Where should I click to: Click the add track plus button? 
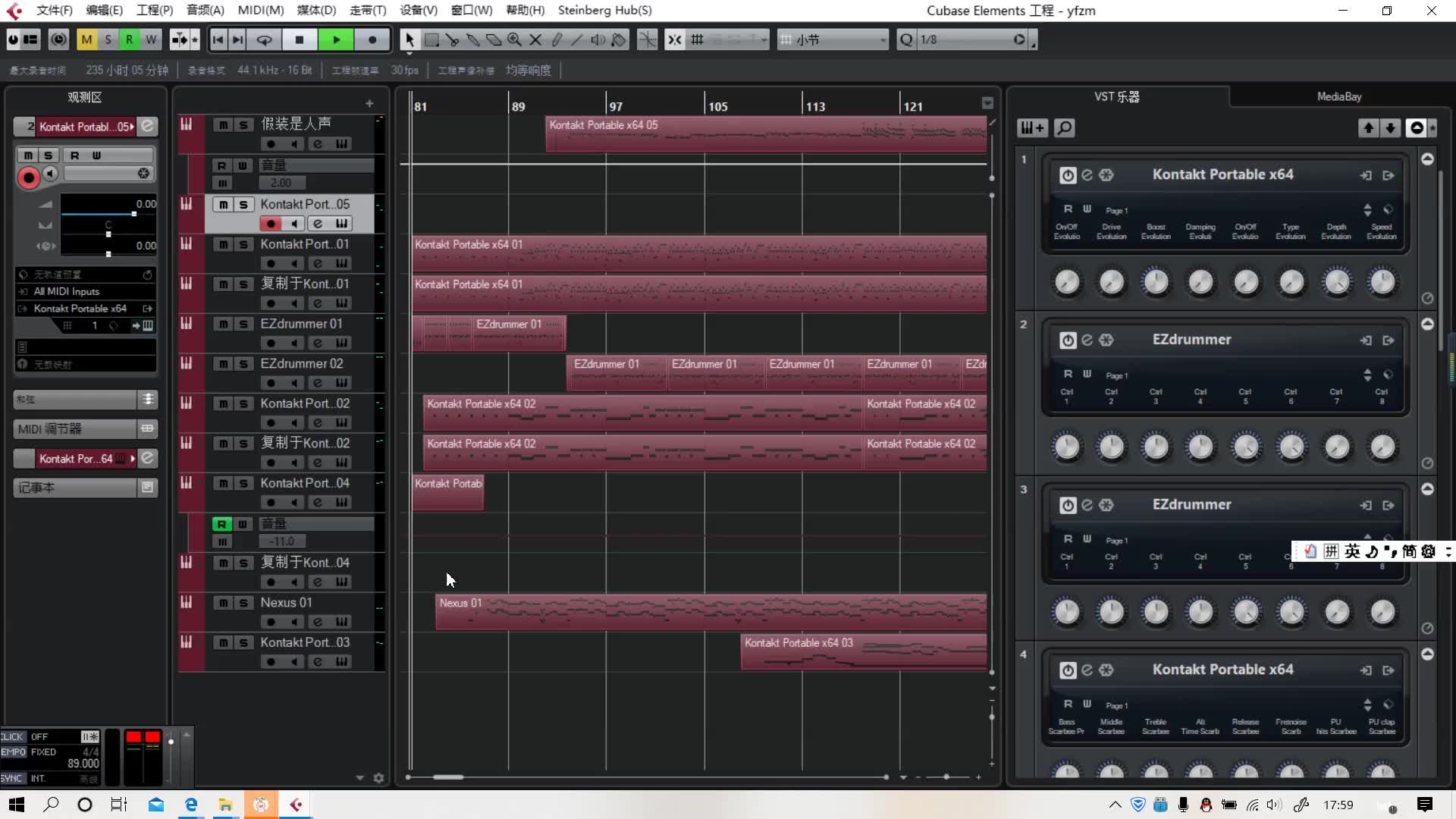click(369, 104)
